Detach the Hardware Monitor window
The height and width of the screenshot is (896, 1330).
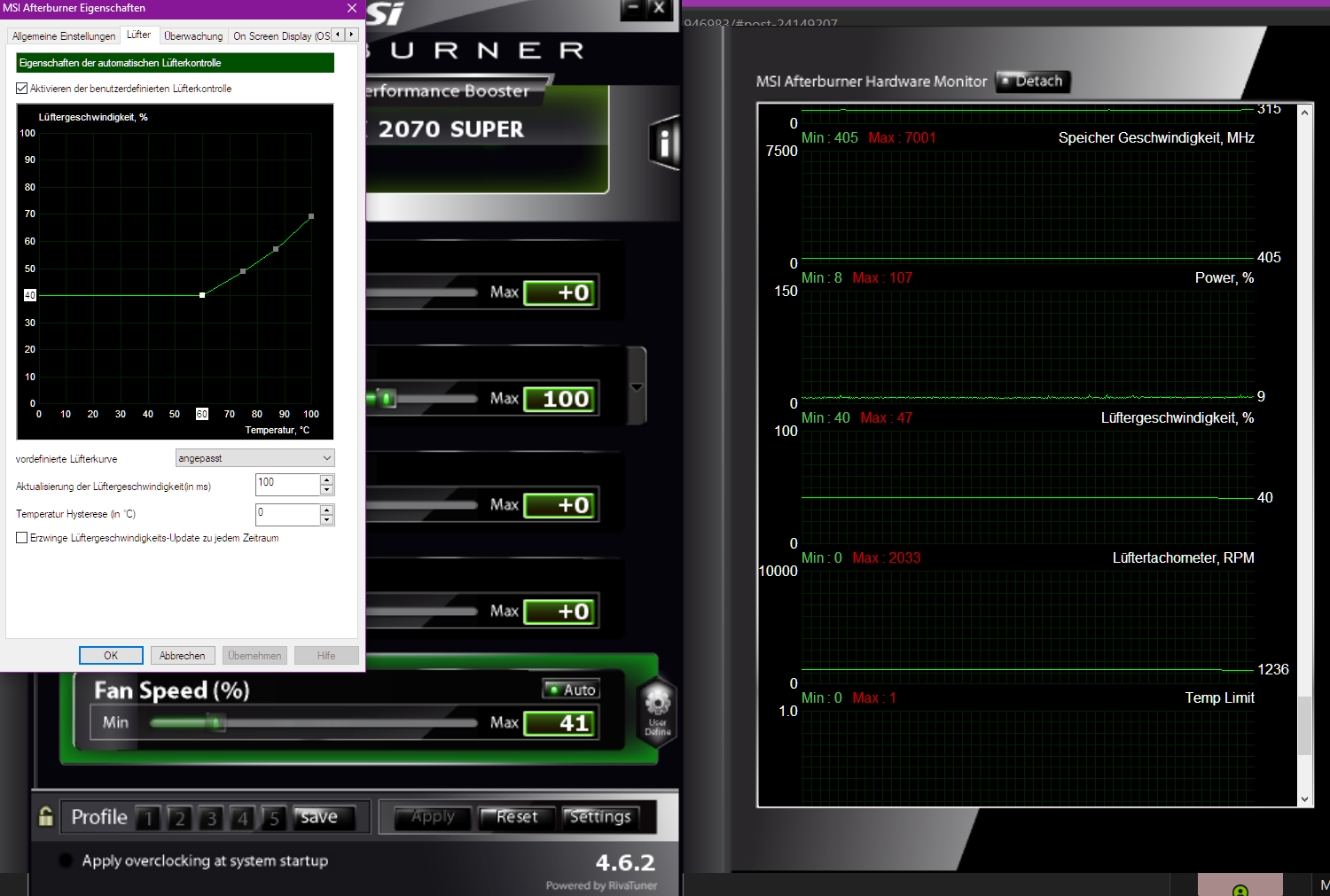pyautogui.click(x=1033, y=82)
